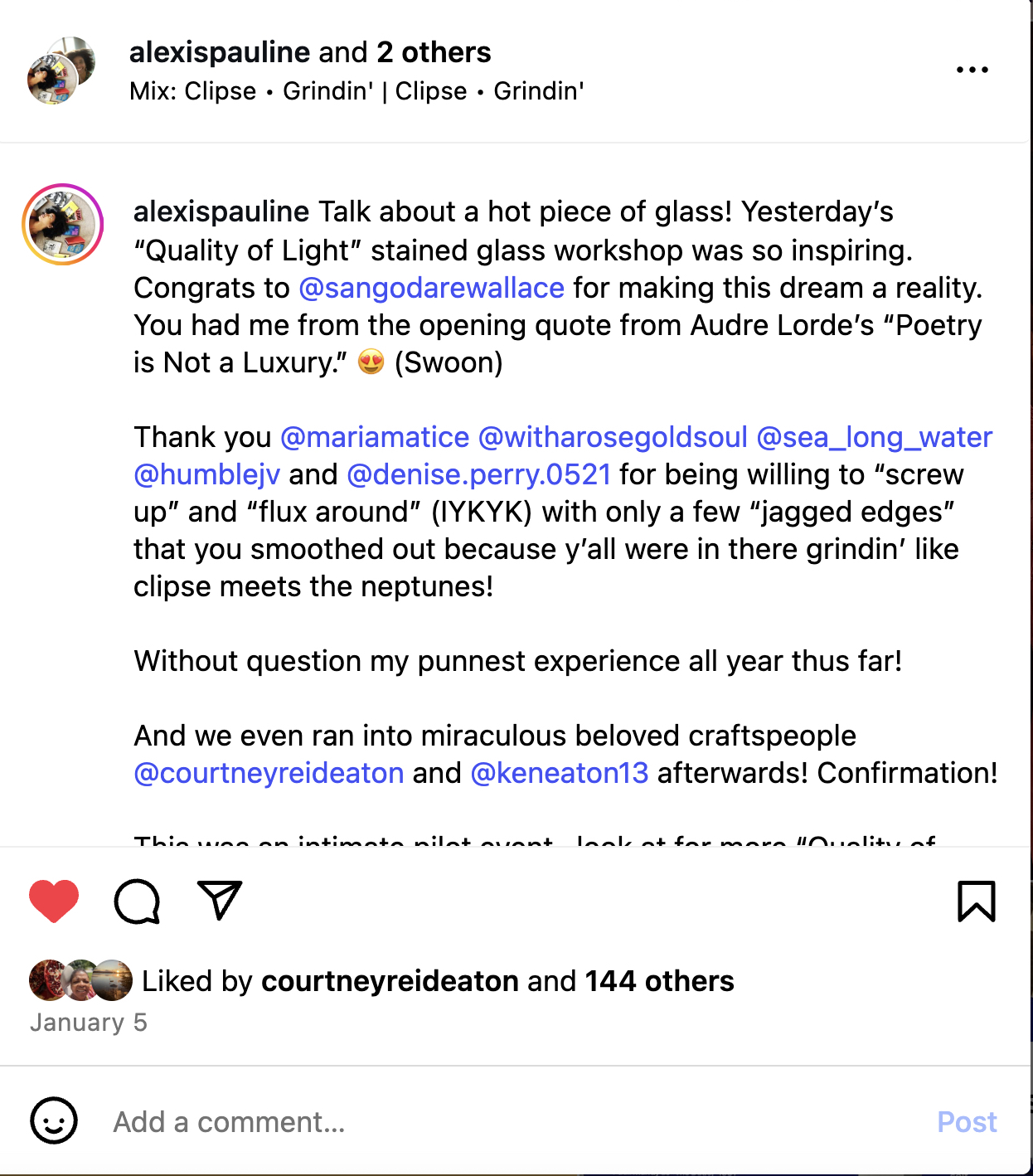Save the post with the bookmark icon
This screenshot has width=1033, height=1176.
click(x=977, y=901)
